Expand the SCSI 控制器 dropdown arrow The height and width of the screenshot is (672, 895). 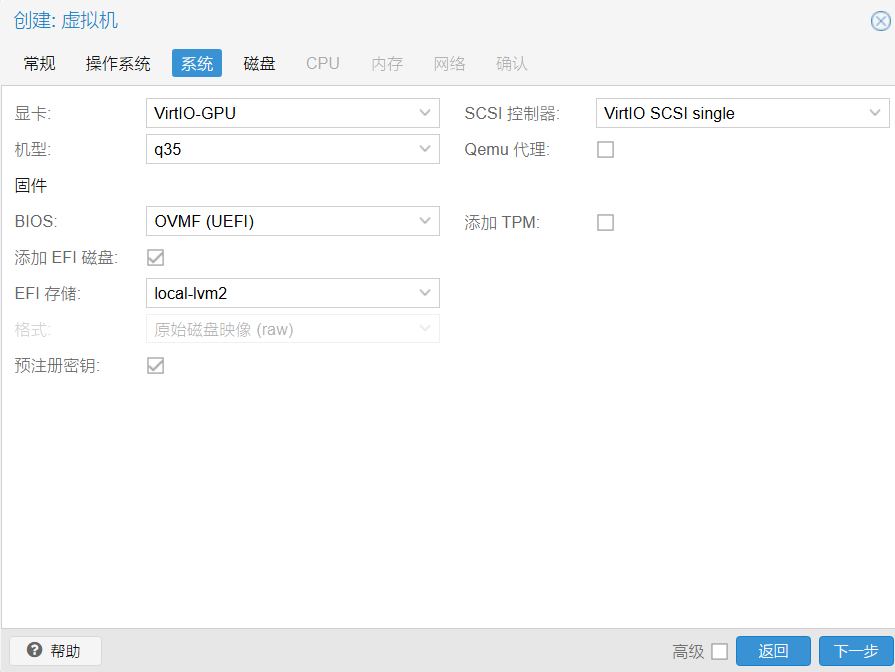tap(876, 114)
